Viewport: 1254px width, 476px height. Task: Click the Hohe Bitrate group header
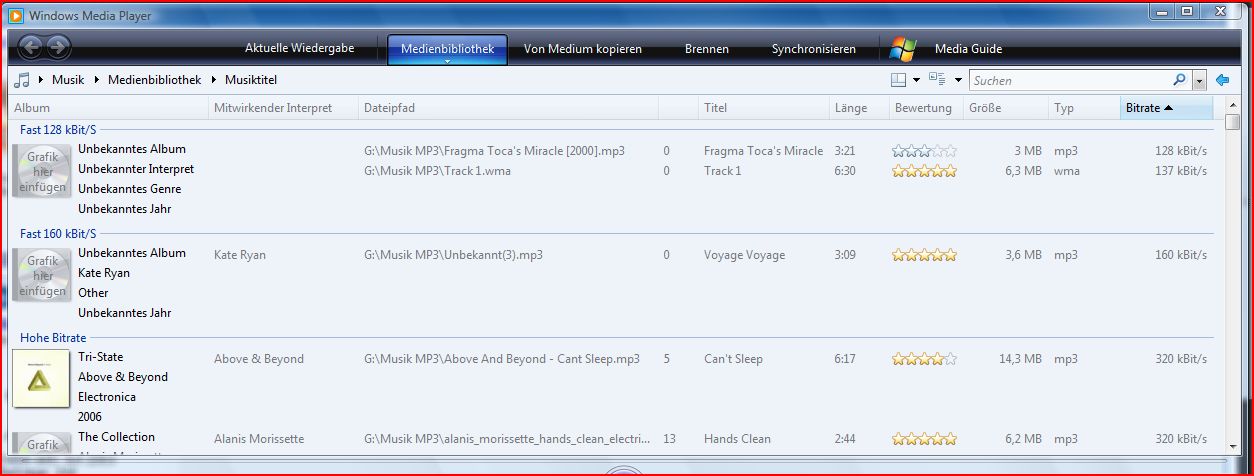point(53,338)
